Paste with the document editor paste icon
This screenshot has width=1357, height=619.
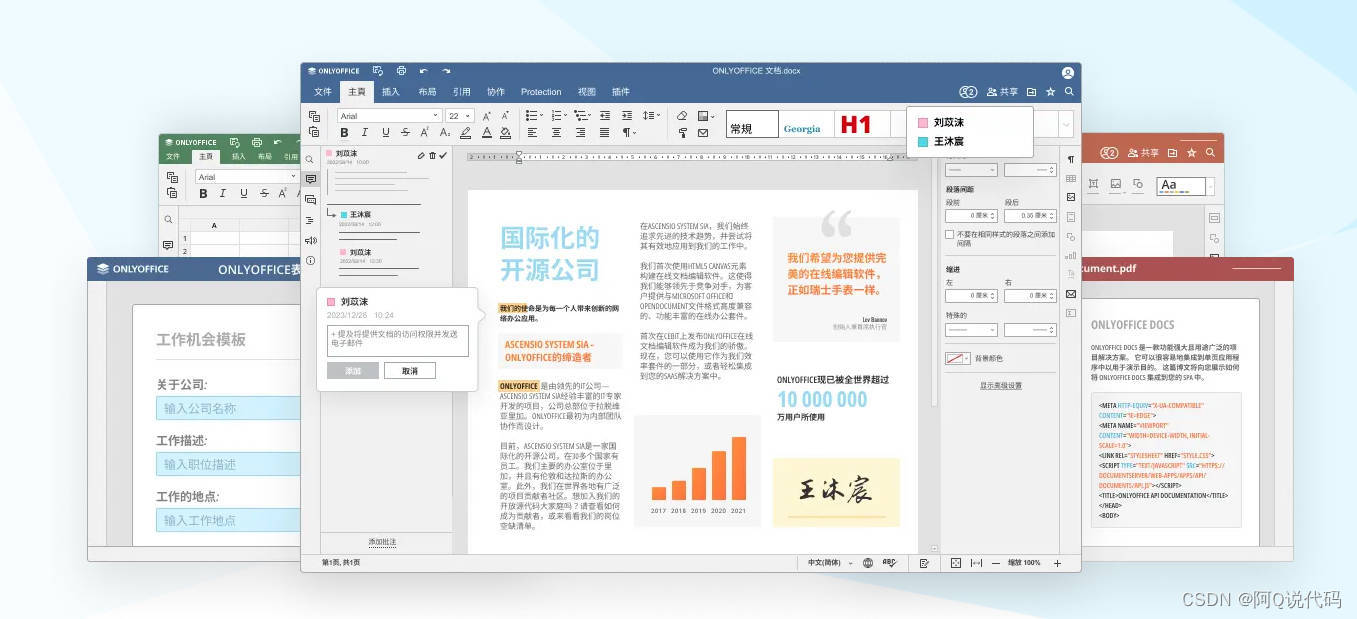point(314,132)
